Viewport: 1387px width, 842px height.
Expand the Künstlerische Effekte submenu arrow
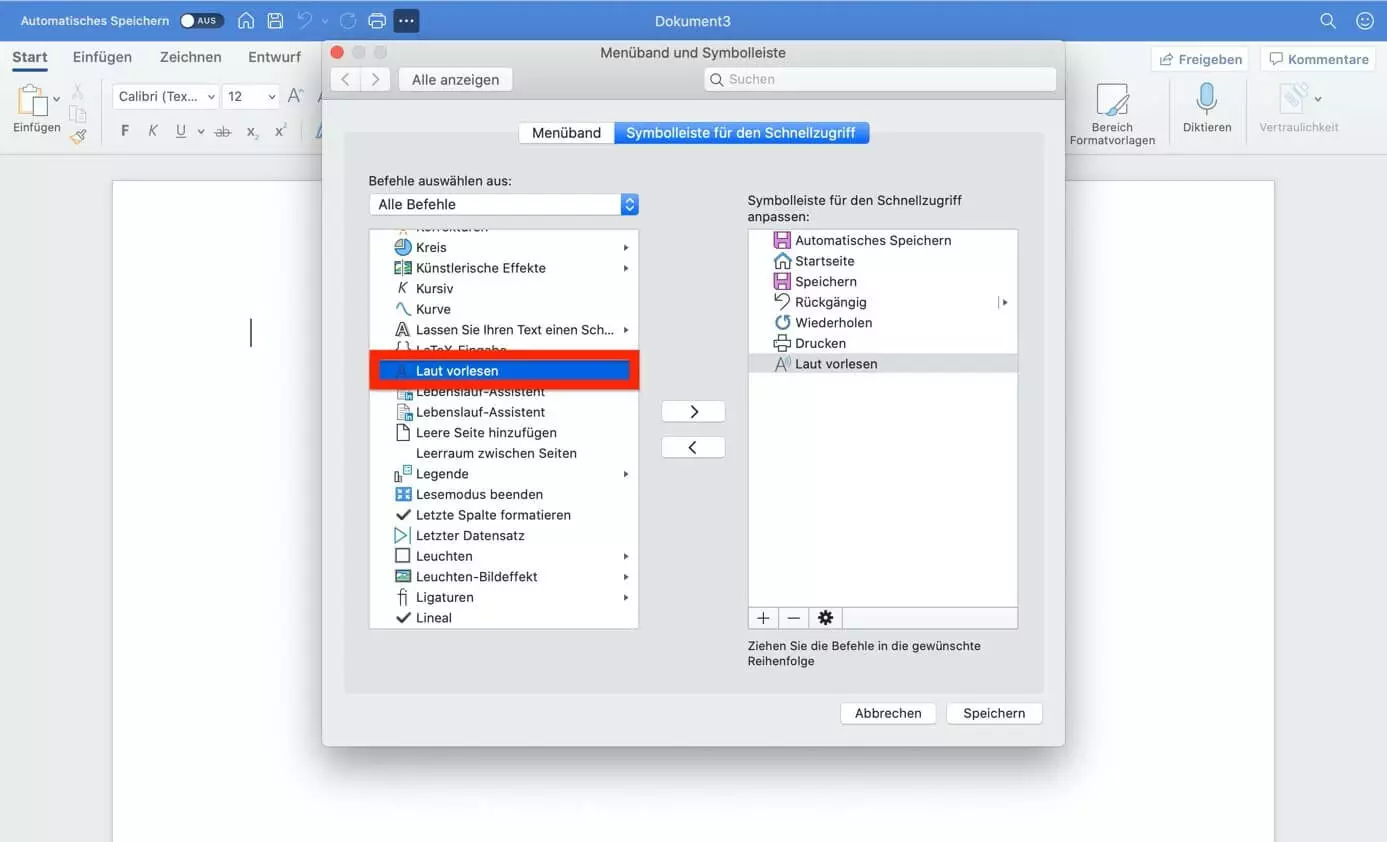(626, 268)
